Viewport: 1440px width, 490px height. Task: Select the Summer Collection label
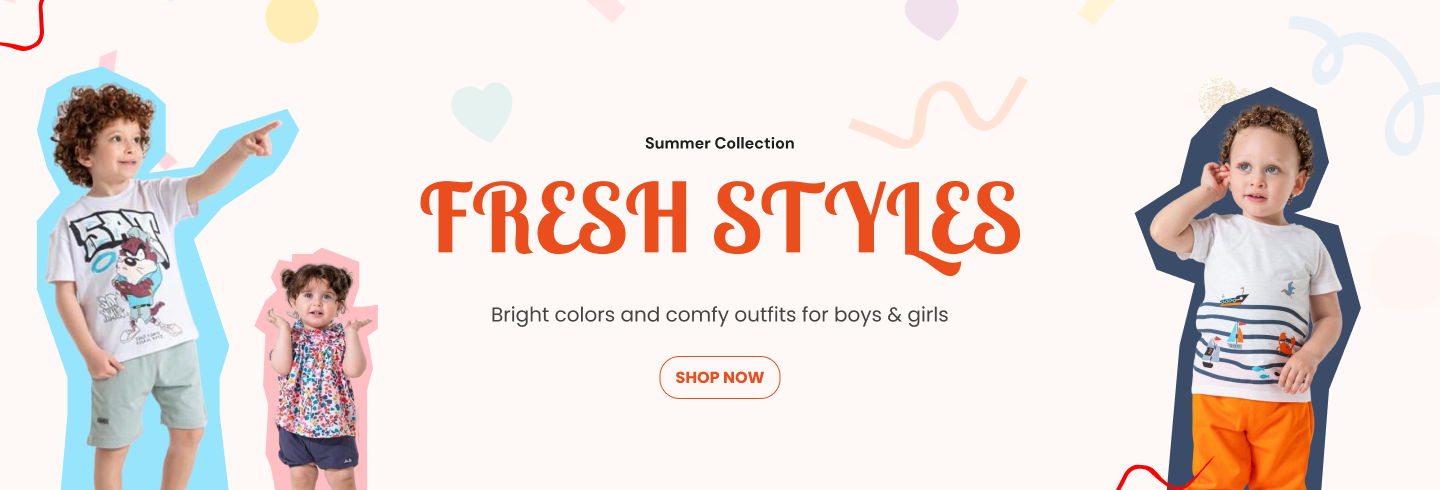pos(720,143)
